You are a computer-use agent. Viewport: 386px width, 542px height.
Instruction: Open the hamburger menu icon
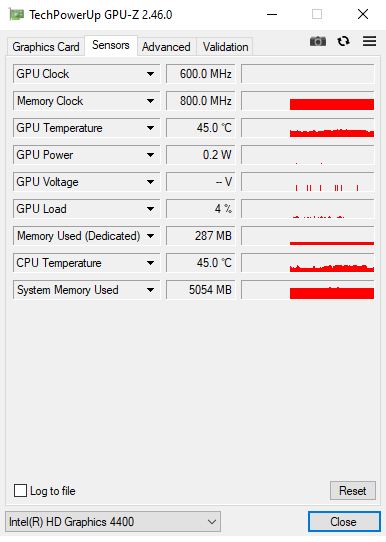pos(369,41)
